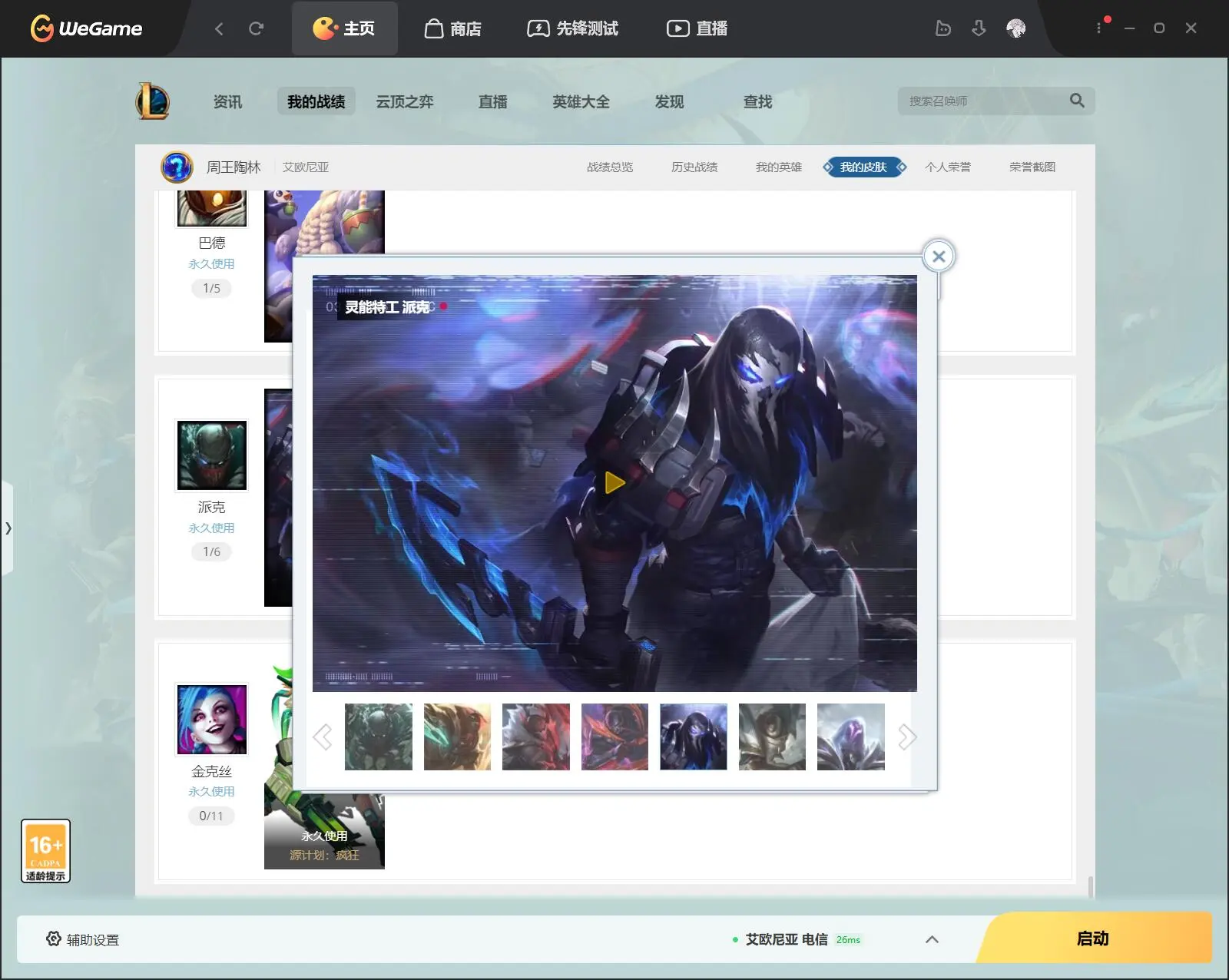Viewport: 1229px width, 980px height.
Task: Open the 资讯 news section
Action: click(x=227, y=101)
